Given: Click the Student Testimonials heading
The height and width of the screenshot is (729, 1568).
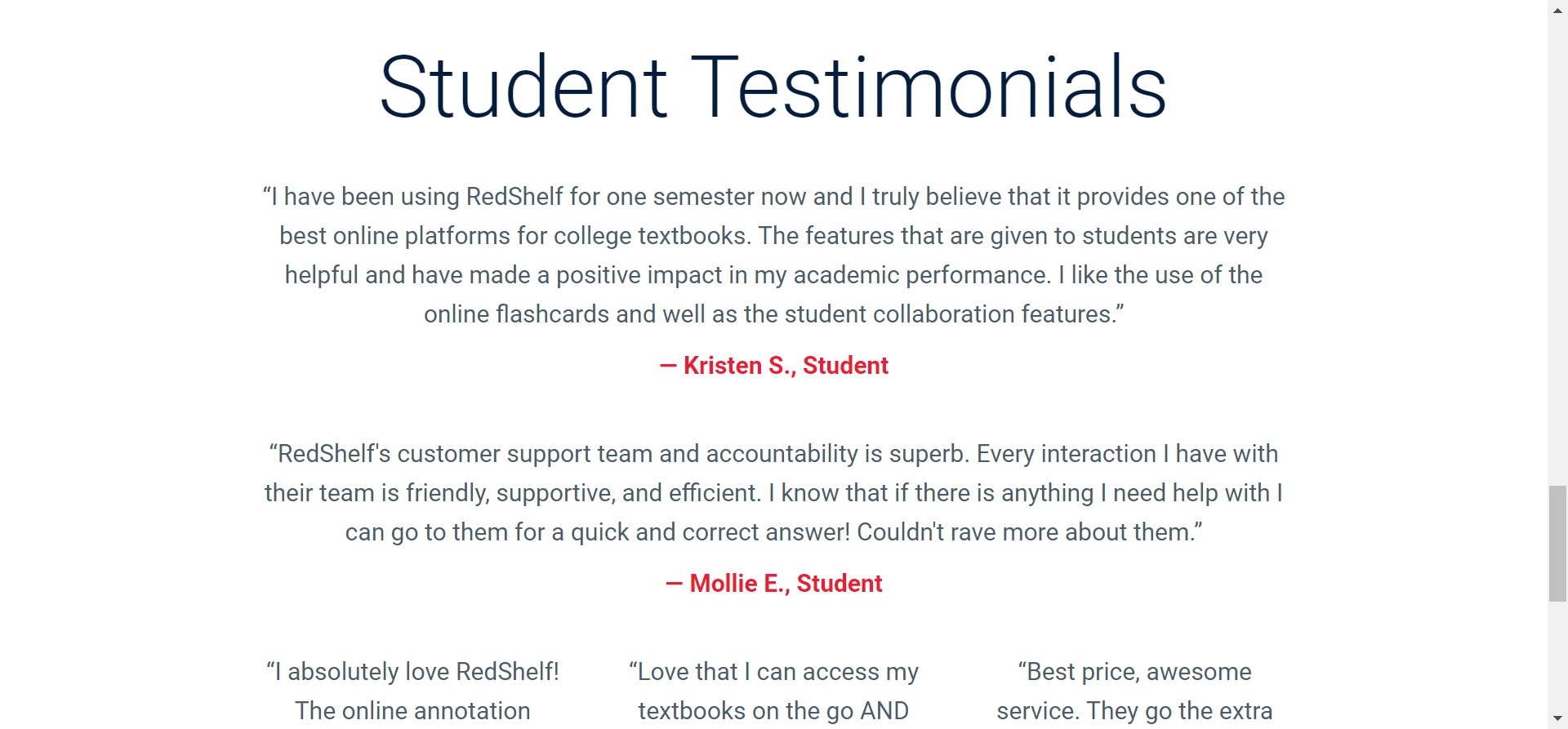Looking at the screenshot, I should click(773, 87).
